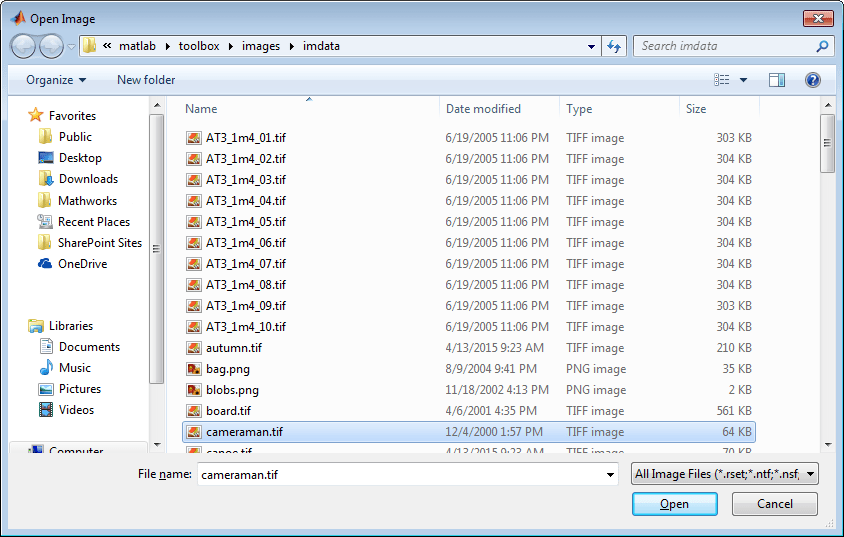Select autumn.tif file
This screenshot has width=844, height=537.
(234, 348)
